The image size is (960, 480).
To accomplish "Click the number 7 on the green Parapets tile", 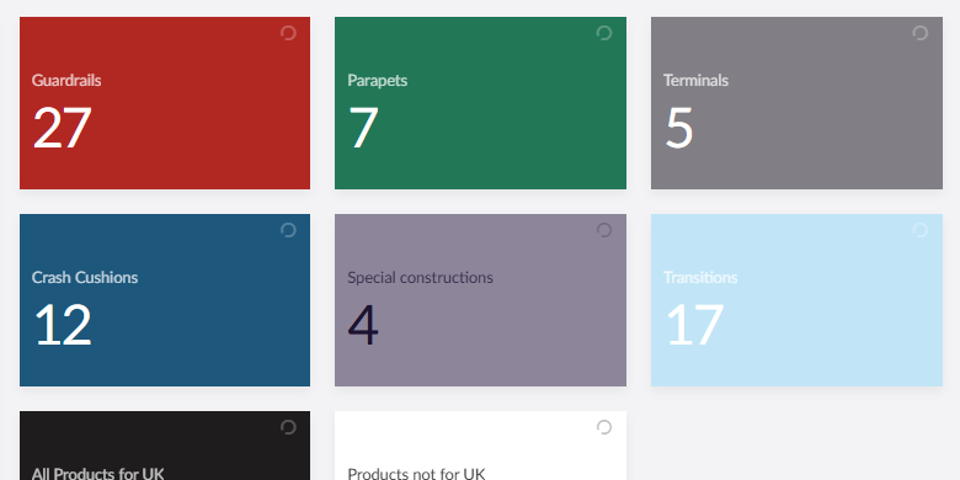I will pos(363,128).
